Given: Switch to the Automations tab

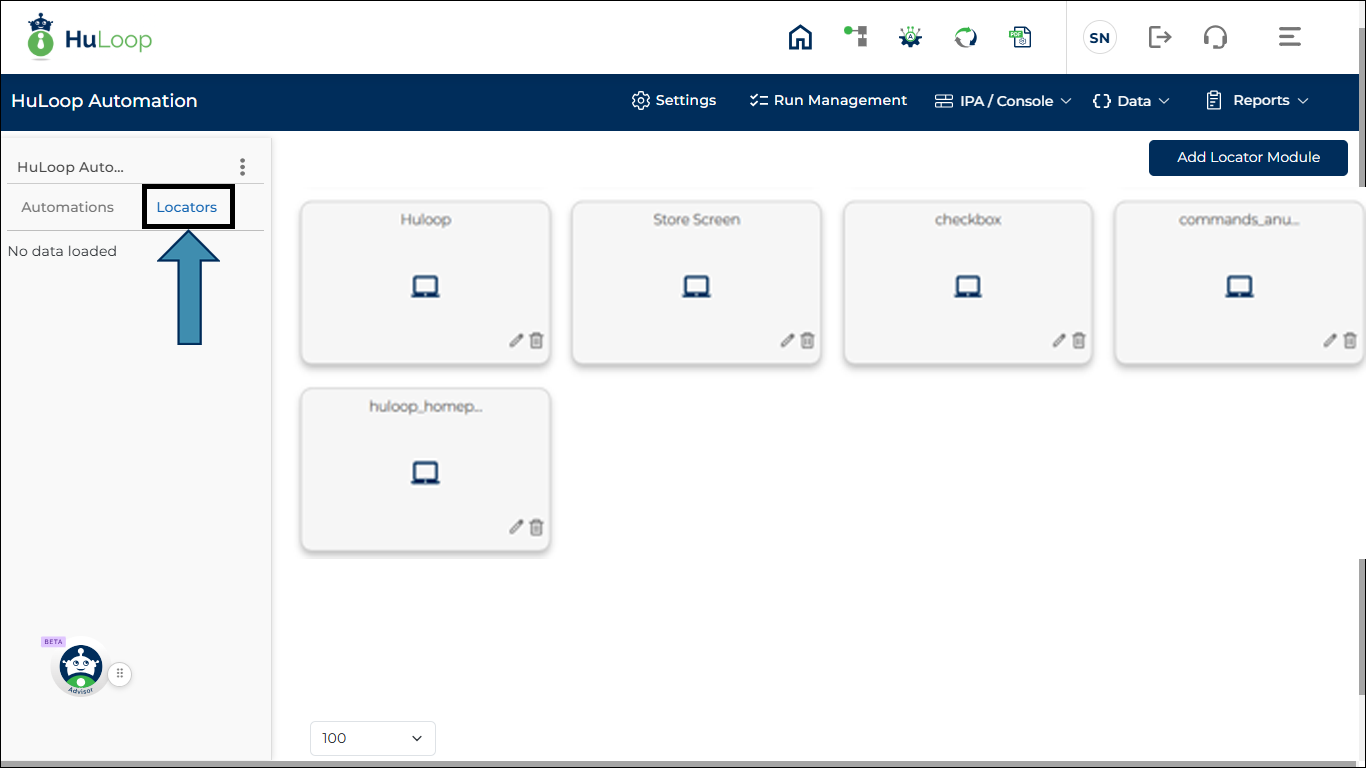Looking at the screenshot, I should point(68,207).
